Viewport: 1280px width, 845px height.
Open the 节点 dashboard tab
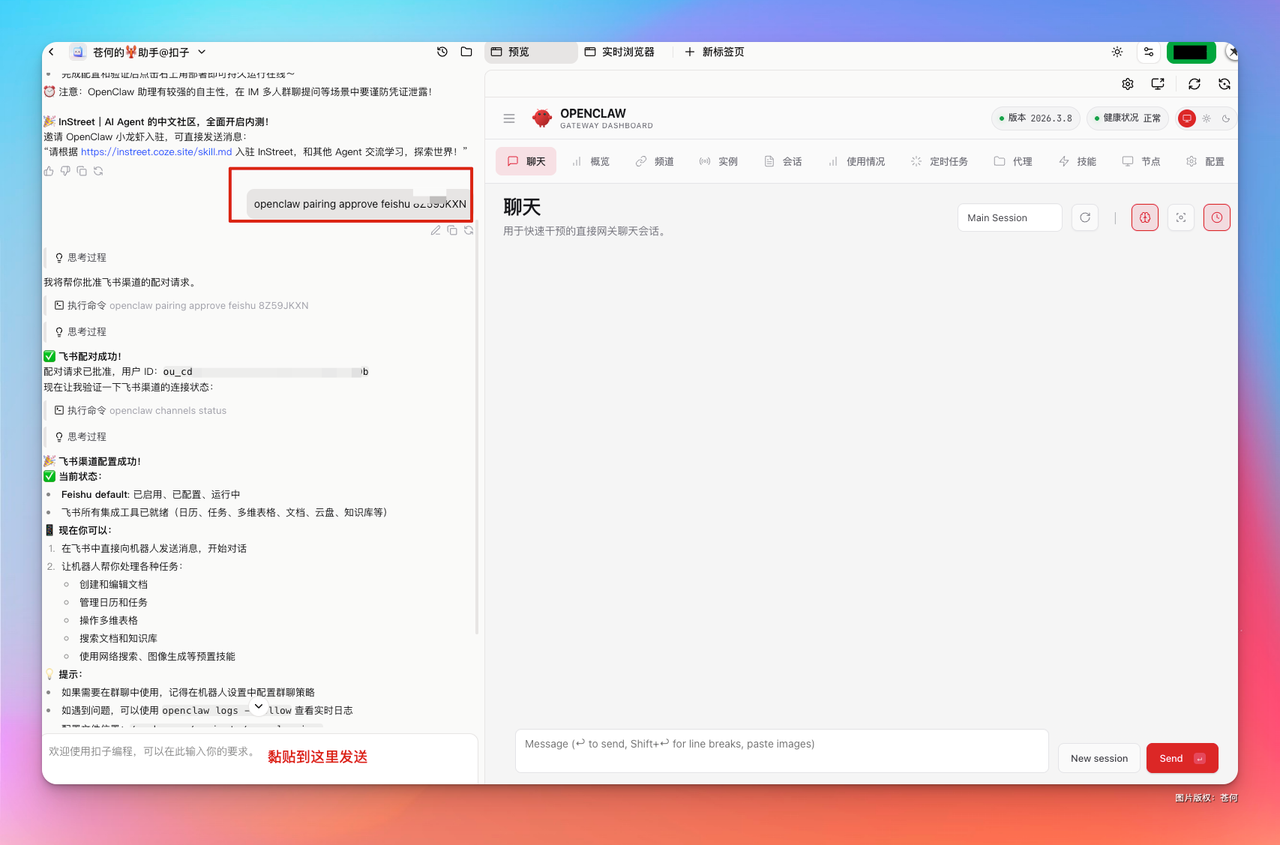(1141, 161)
